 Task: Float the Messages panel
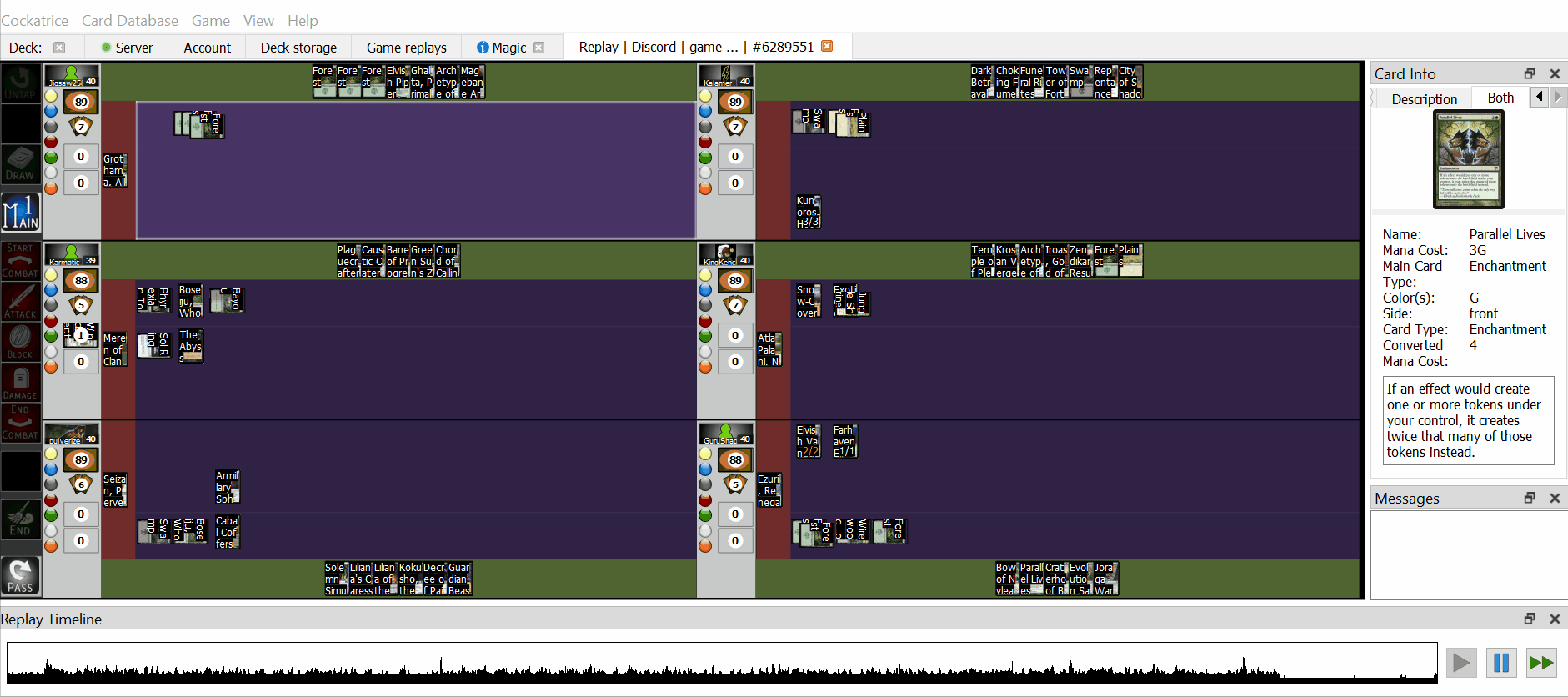click(1530, 498)
